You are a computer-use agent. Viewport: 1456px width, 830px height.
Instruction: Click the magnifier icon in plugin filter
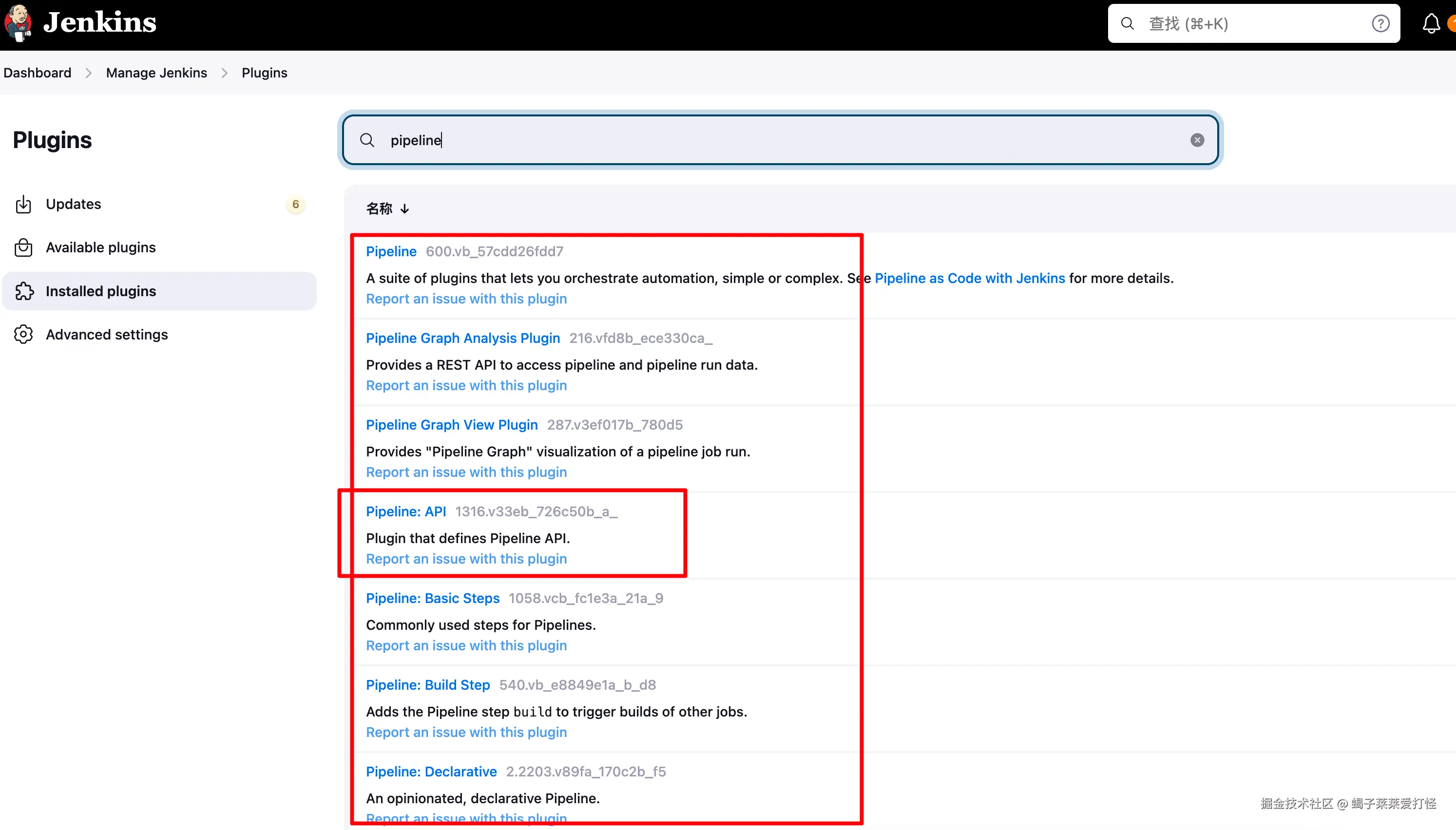click(367, 140)
